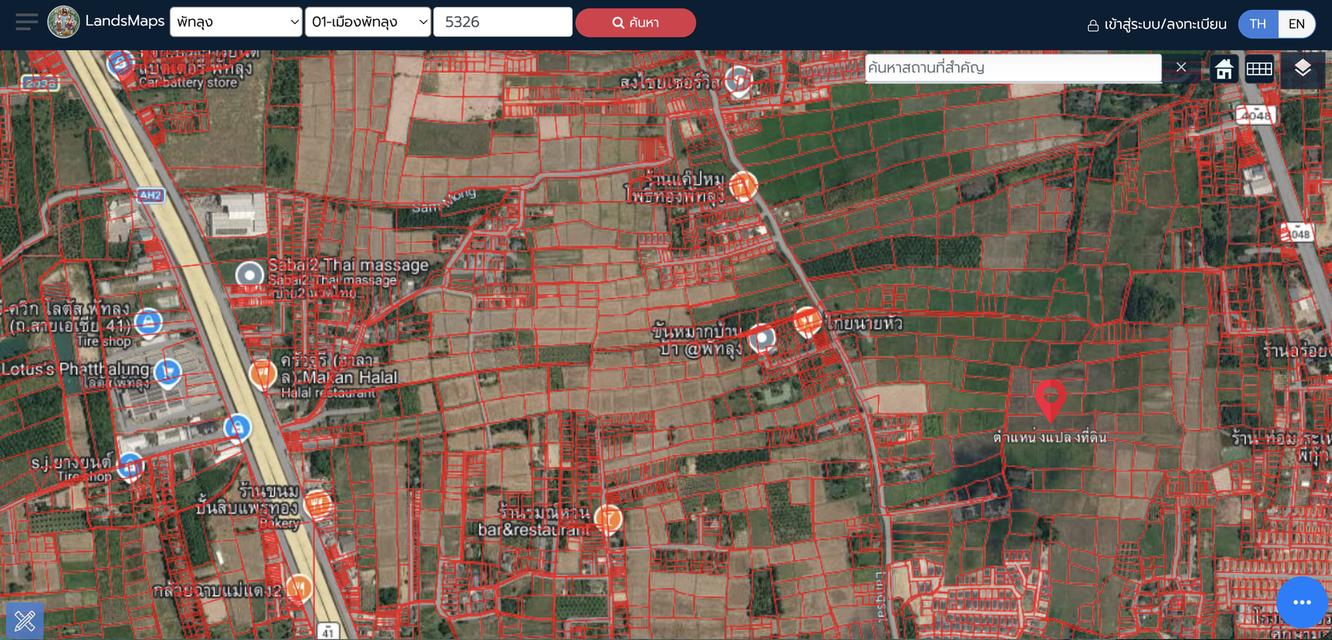The width and height of the screenshot is (1332, 640).
Task: Switch language to TH
Action: (x=1258, y=24)
